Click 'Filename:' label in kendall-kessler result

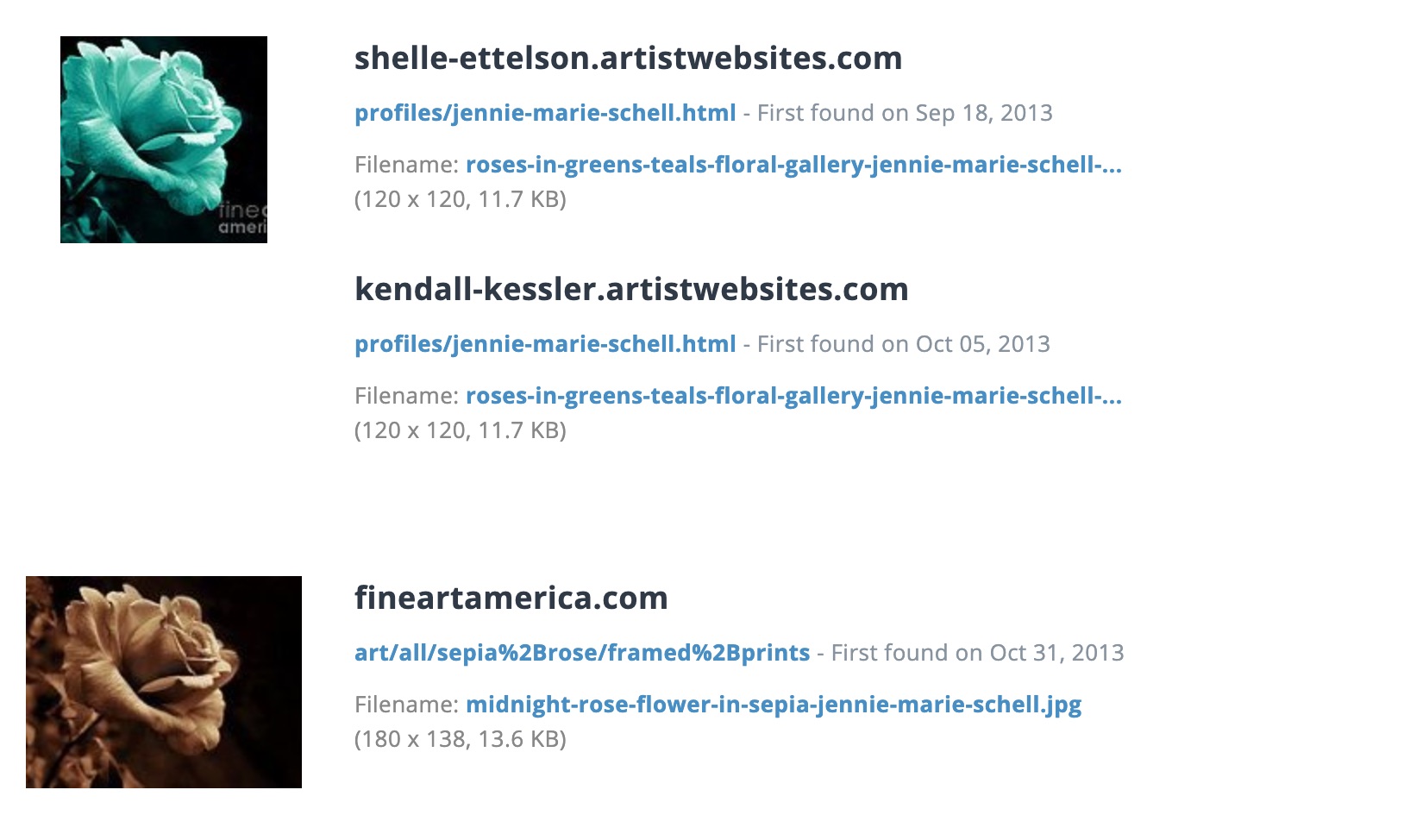point(406,396)
